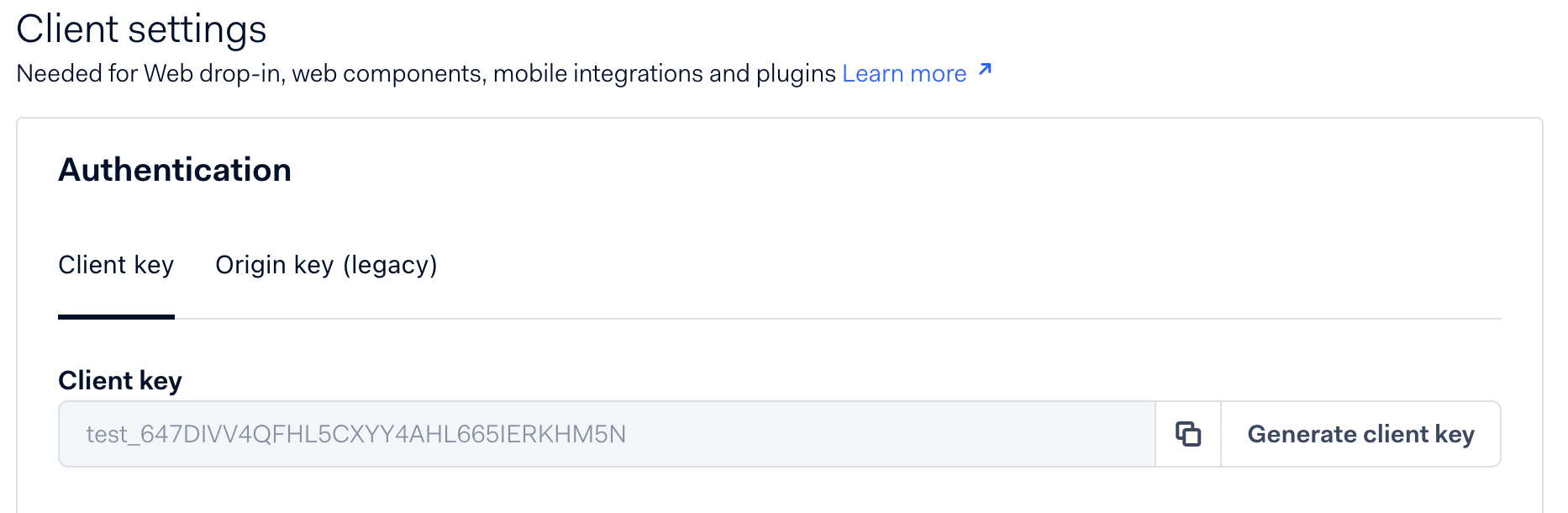Click the Client settings page title
The height and width of the screenshot is (513, 1568).
pyautogui.click(x=142, y=28)
